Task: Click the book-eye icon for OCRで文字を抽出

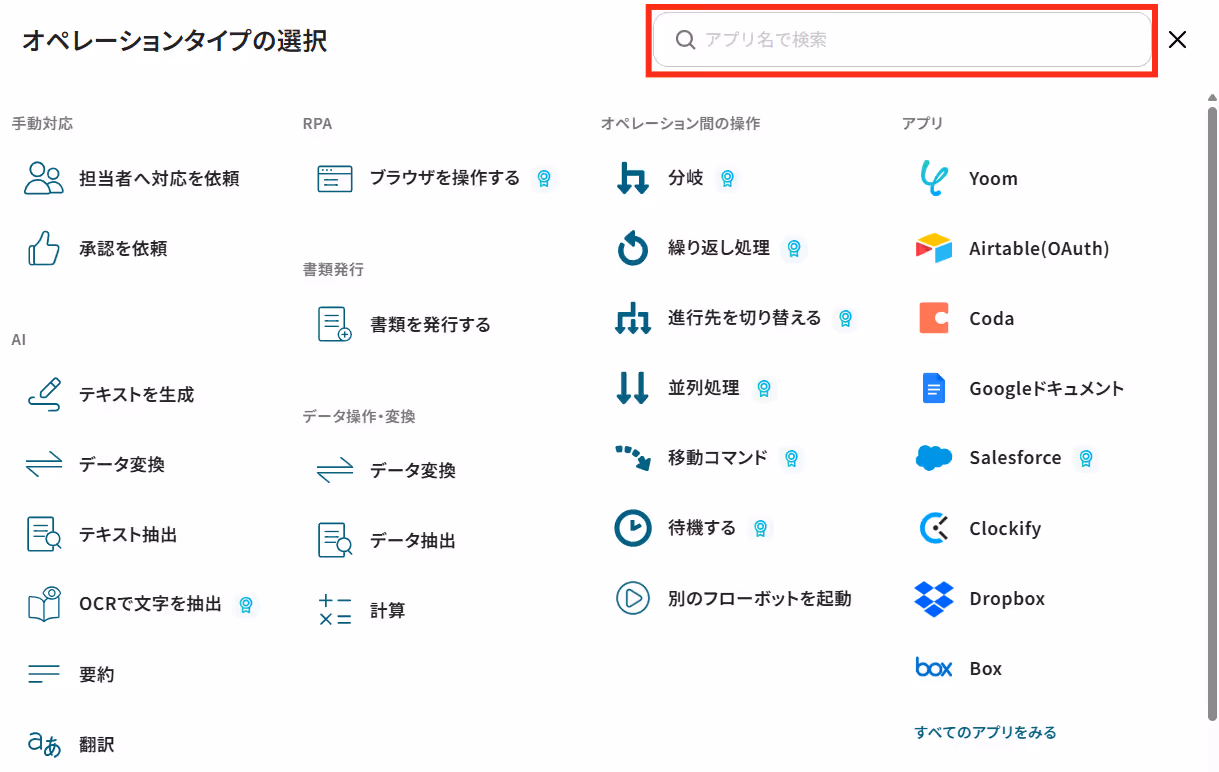Action: (x=44, y=604)
